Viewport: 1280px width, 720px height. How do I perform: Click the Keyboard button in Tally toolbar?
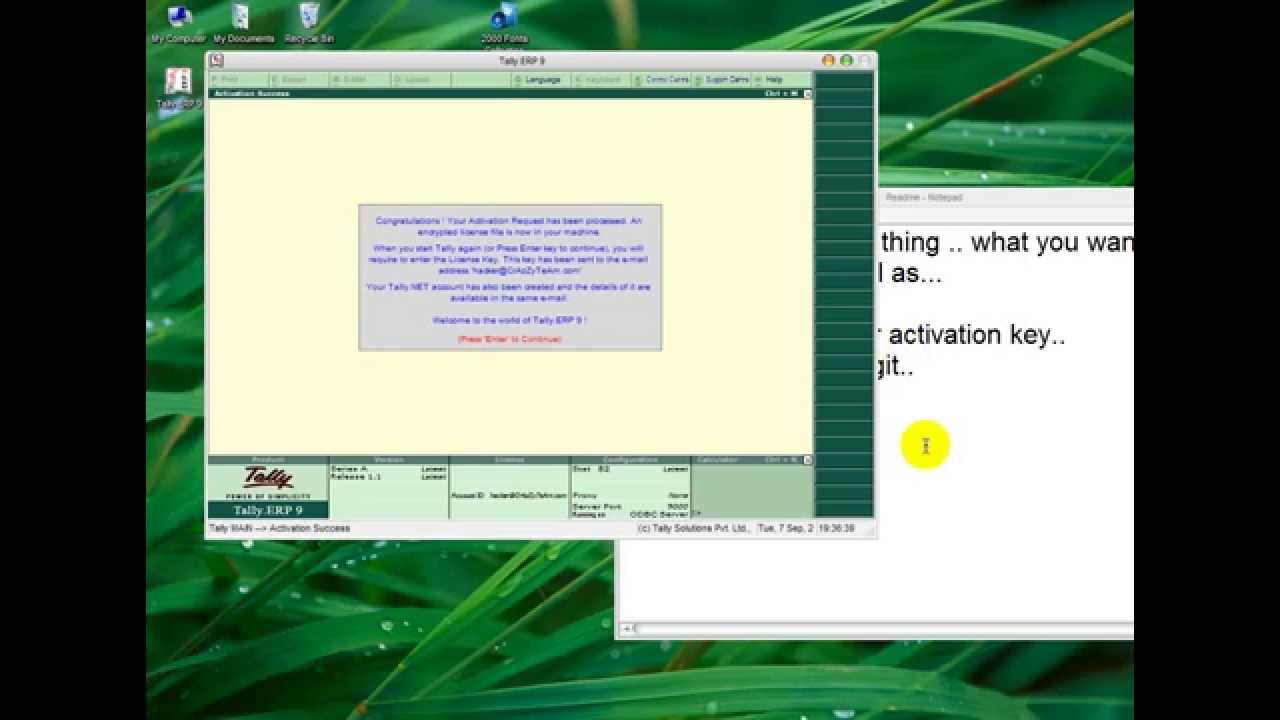click(x=602, y=79)
